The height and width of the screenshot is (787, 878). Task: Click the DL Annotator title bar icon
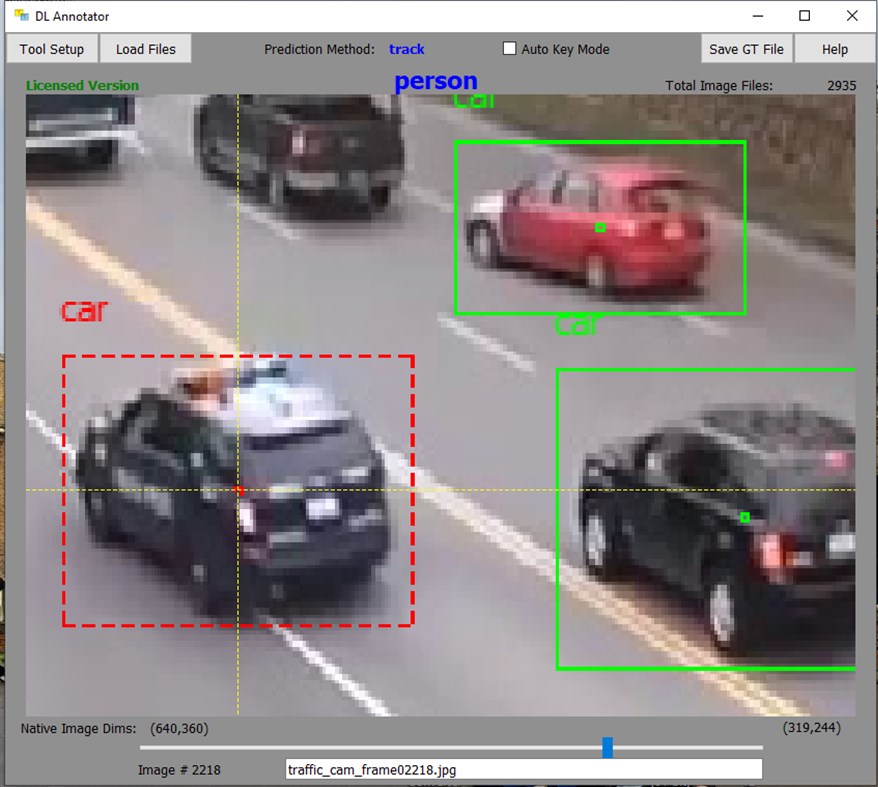pos(22,16)
